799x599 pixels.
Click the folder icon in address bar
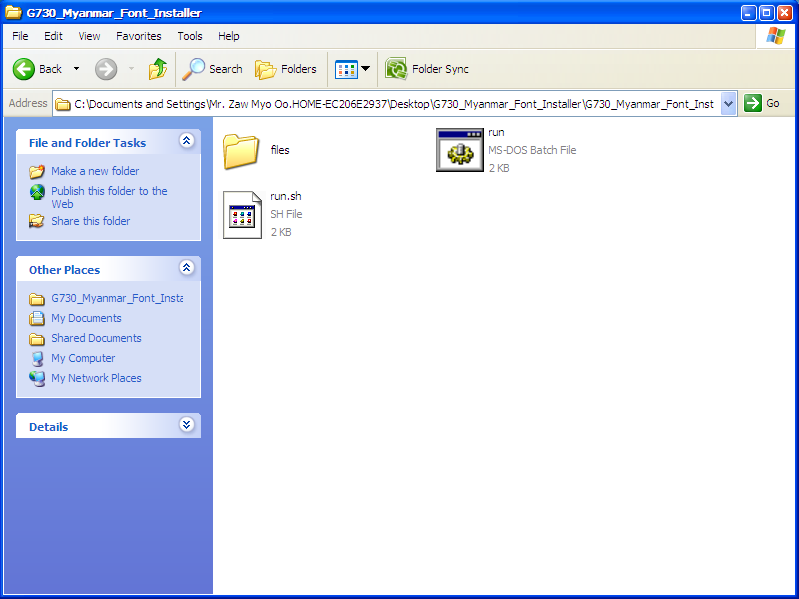point(63,104)
